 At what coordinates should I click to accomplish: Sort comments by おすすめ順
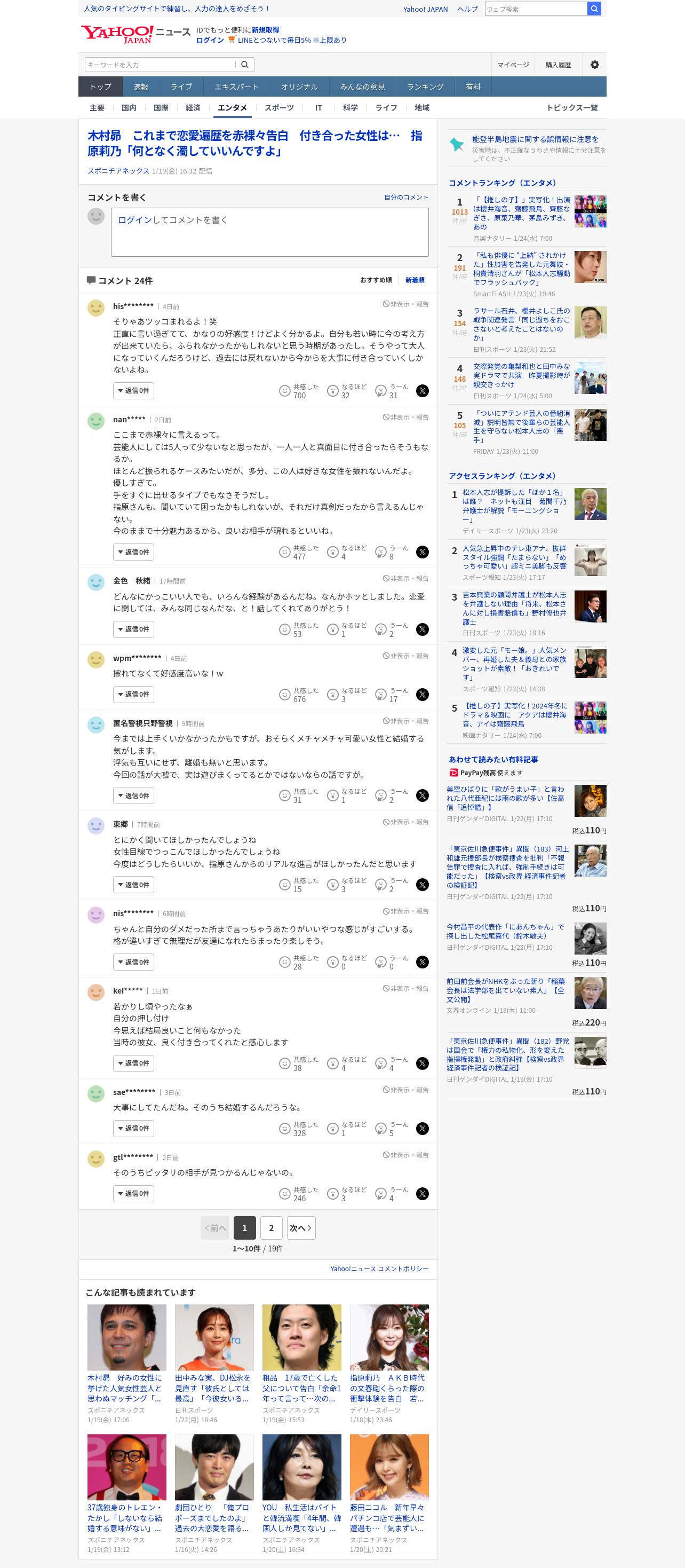376,280
